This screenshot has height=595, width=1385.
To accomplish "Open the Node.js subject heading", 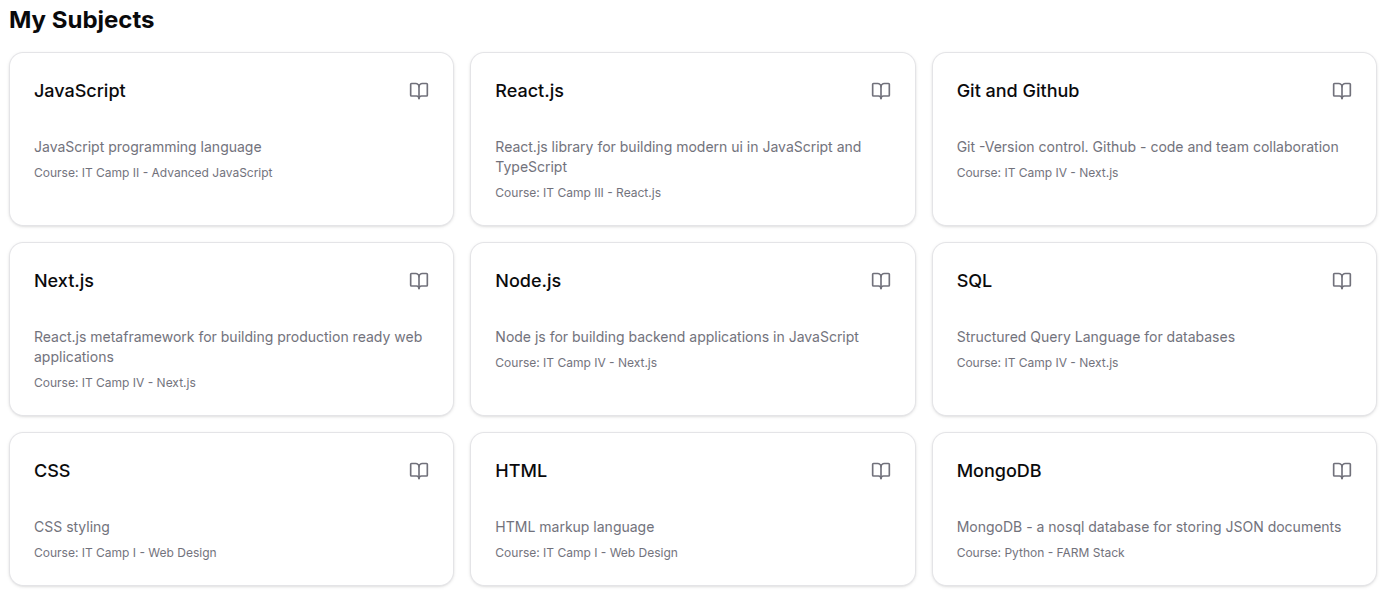I will [x=528, y=281].
